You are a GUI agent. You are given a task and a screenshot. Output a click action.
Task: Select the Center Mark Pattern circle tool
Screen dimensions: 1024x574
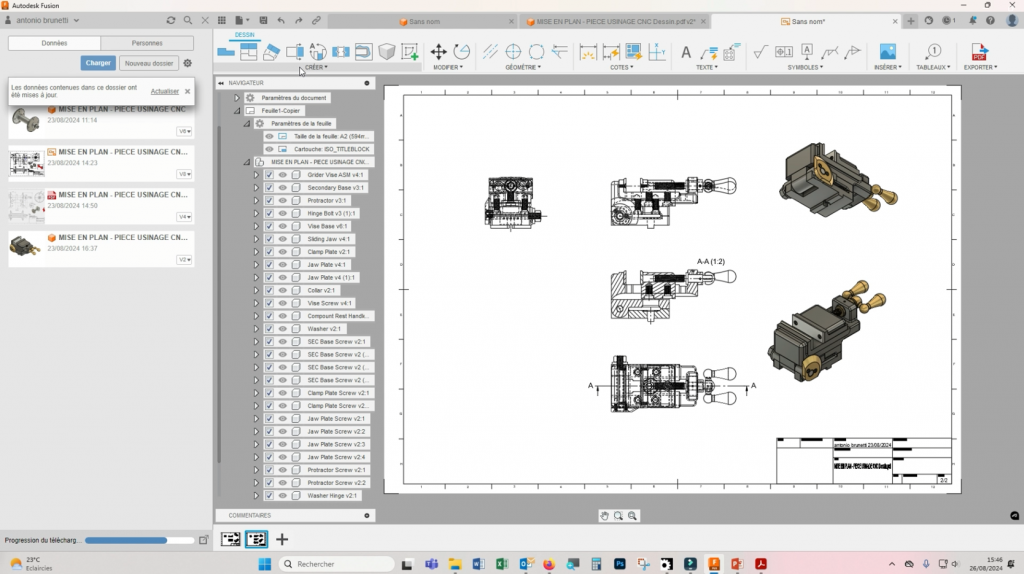[x=536, y=52]
